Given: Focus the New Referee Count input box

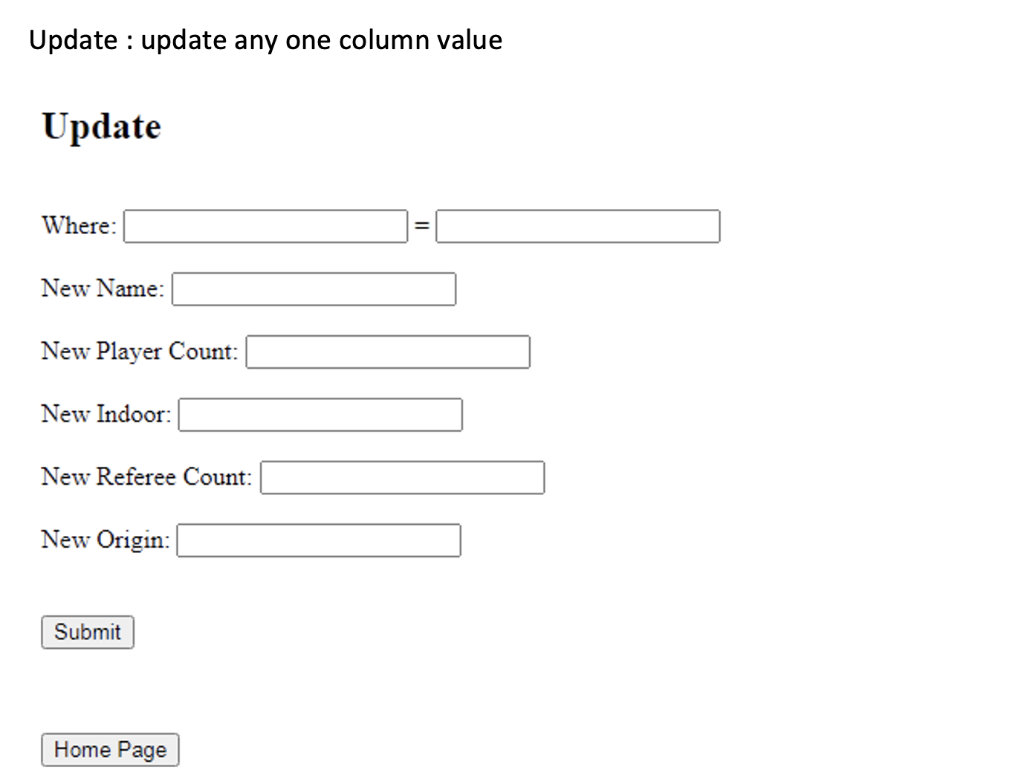Looking at the screenshot, I should pos(401,477).
